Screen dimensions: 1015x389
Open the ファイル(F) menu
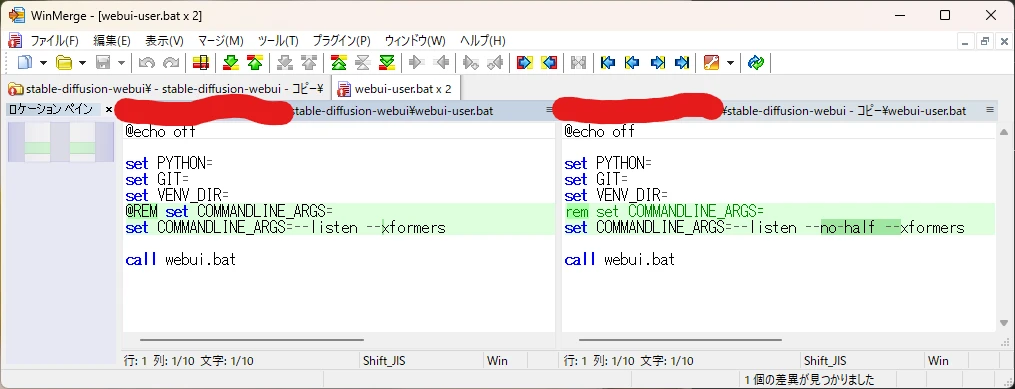(x=54, y=40)
